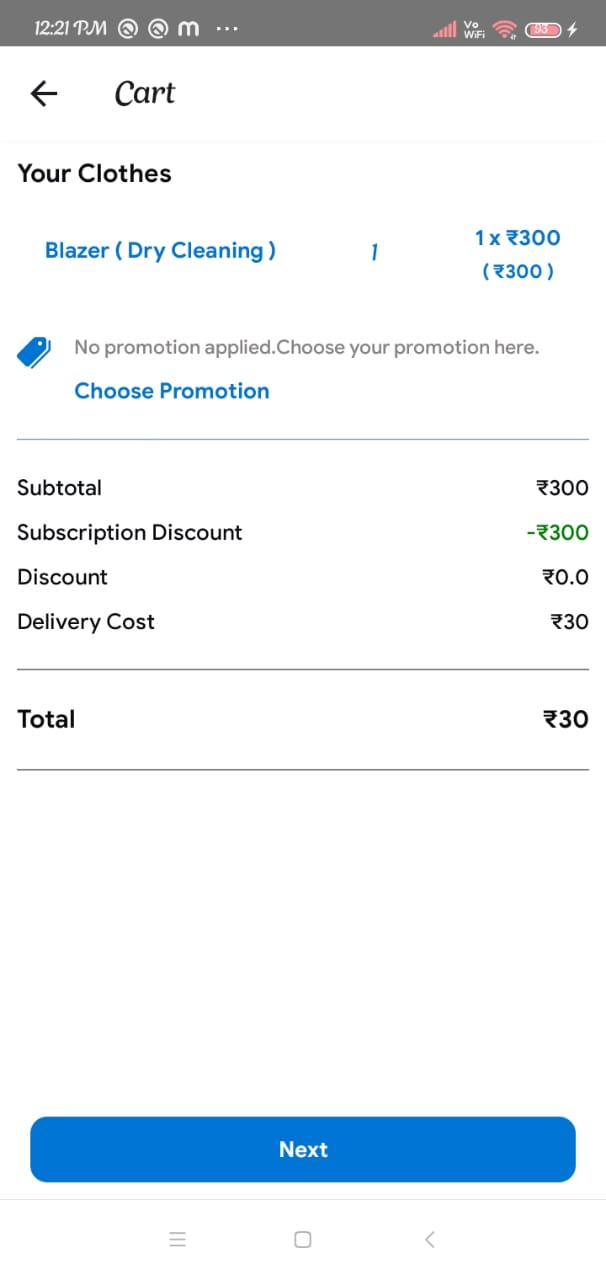The width and height of the screenshot is (606, 1280).
Task: Select the Blazer (Dry Cleaning) item
Action: click(160, 251)
